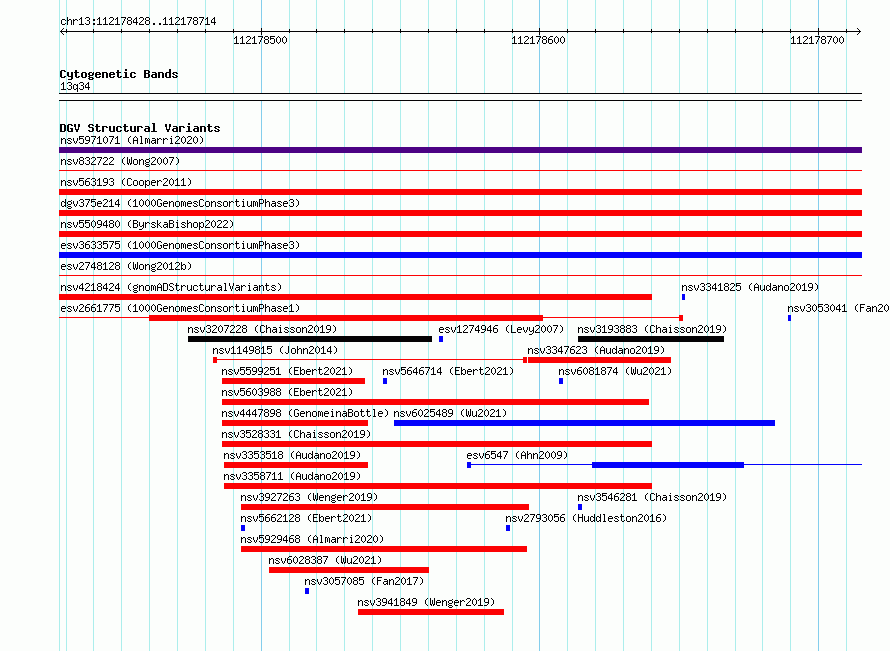Open nsv4218424 (gnomADStructuralVariants) label
This screenshot has height=651, width=890.
tap(171, 287)
